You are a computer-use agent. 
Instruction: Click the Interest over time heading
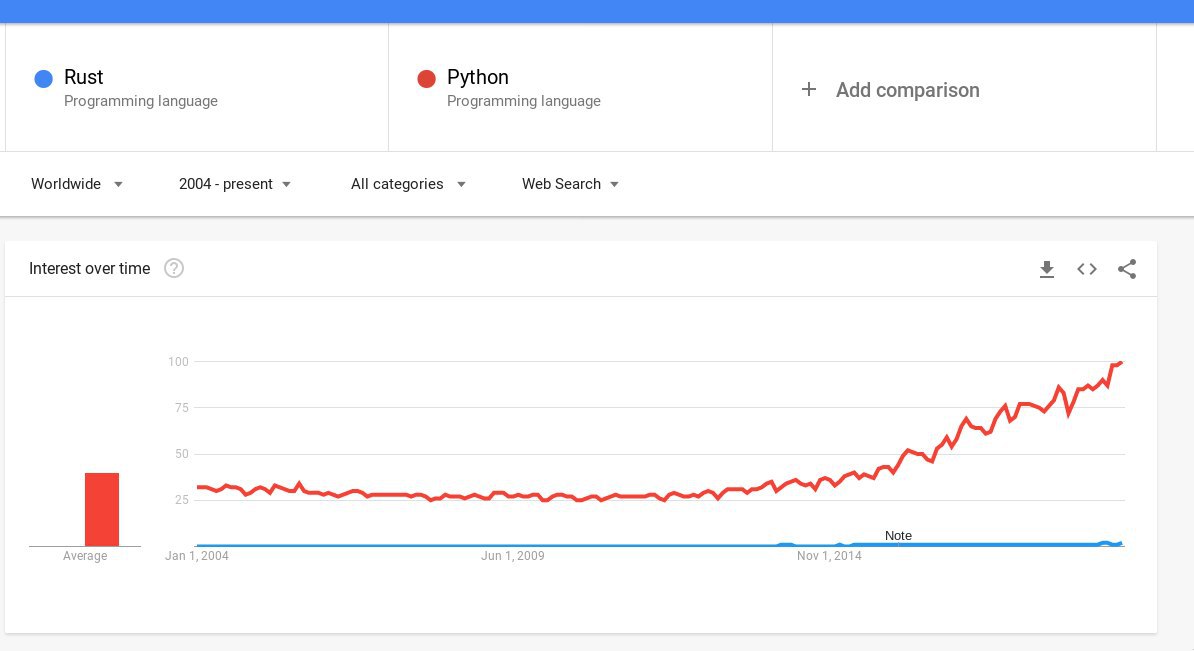click(x=90, y=268)
